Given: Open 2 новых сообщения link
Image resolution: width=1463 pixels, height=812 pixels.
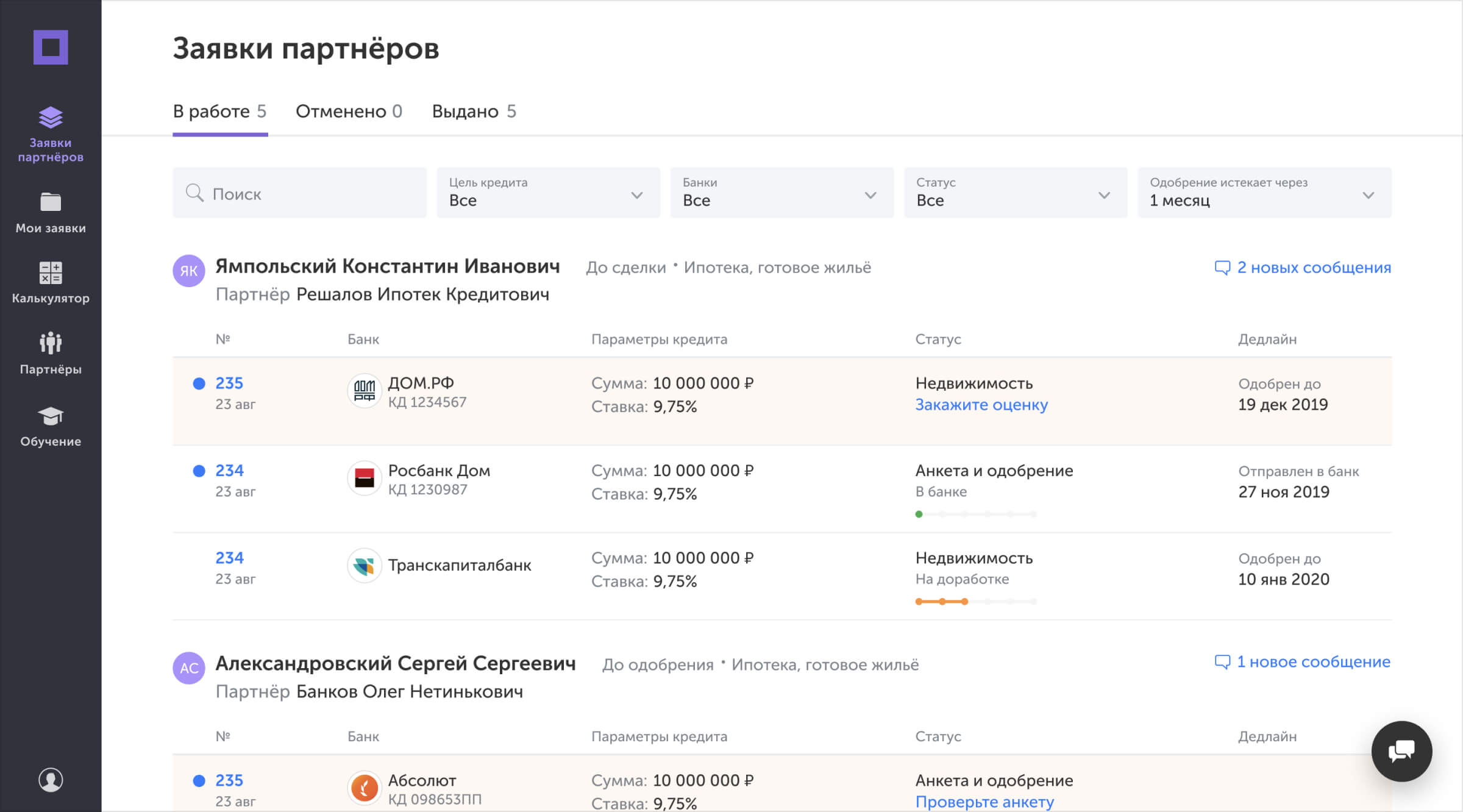Looking at the screenshot, I should [1314, 268].
